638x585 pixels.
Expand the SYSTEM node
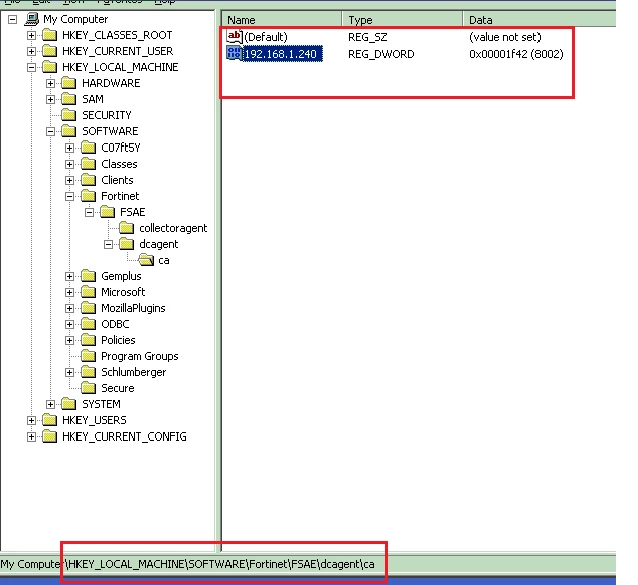click(50, 404)
